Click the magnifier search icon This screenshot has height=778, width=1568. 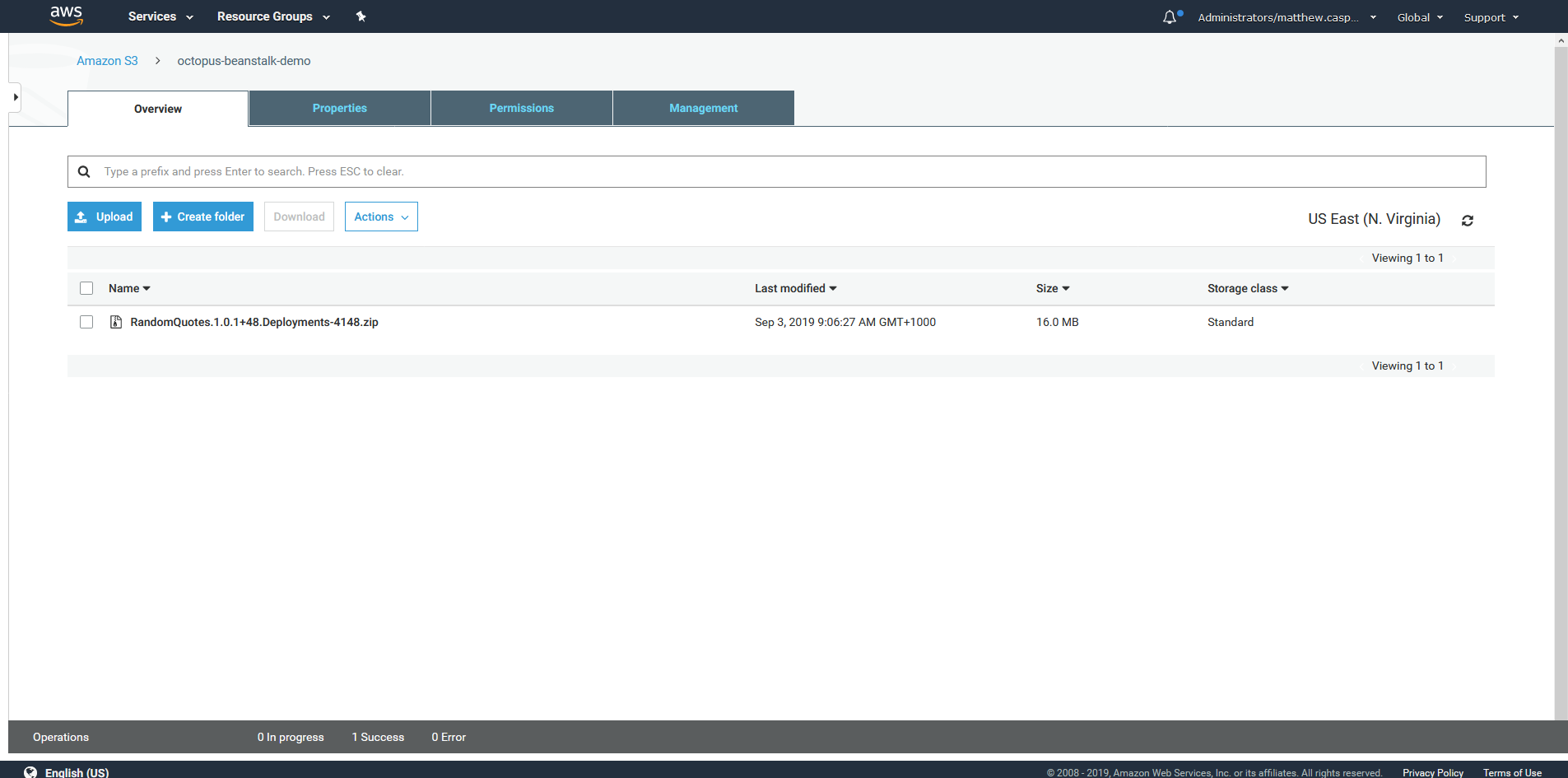pyautogui.click(x=84, y=172)
